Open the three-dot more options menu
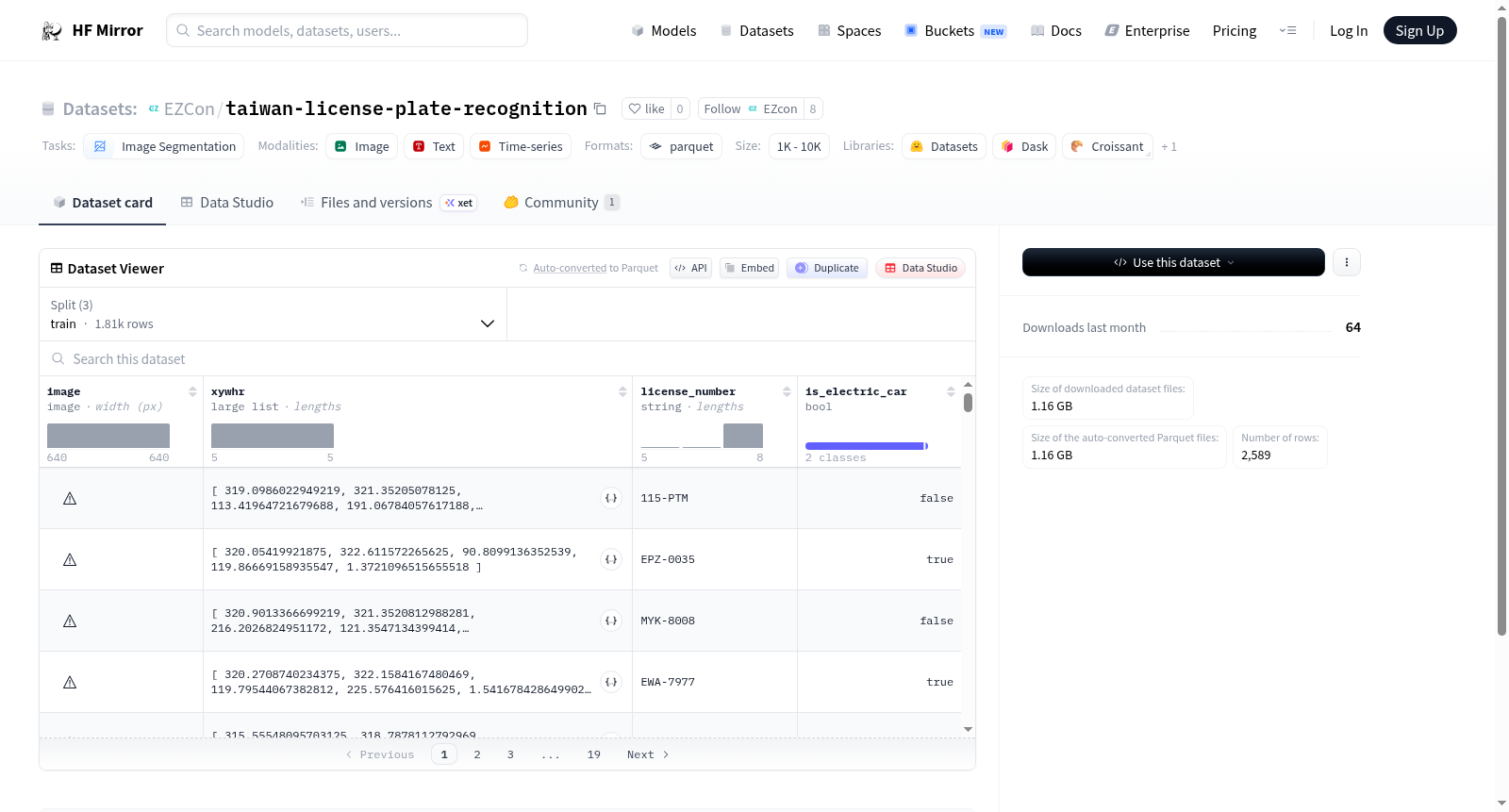The width and height of the screenshot is (1509, 812). pyautogui.click(x=1347, y=262)
